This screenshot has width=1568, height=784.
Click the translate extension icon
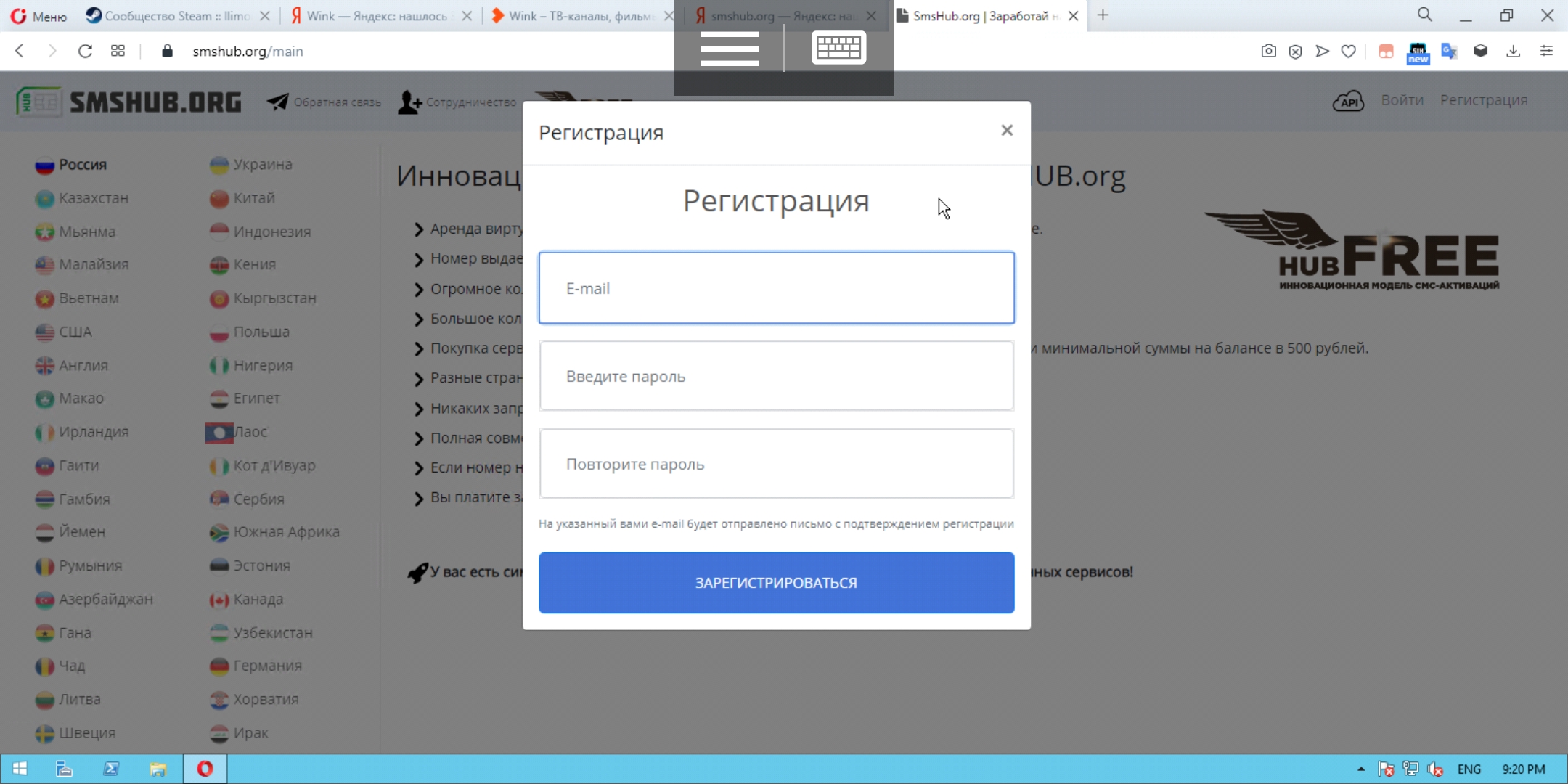[x=1449, y=51]
